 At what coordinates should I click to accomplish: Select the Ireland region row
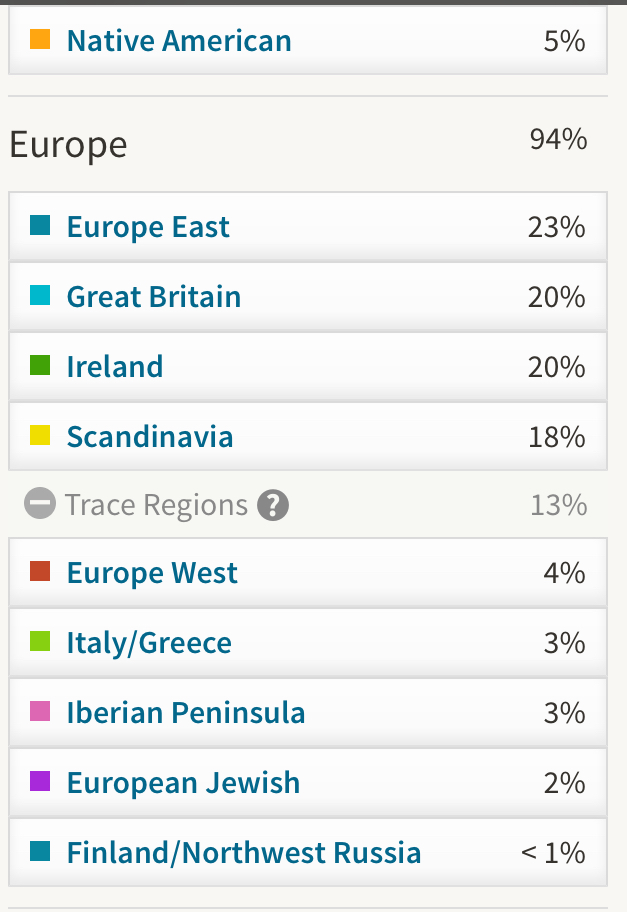tap(308, 366)
